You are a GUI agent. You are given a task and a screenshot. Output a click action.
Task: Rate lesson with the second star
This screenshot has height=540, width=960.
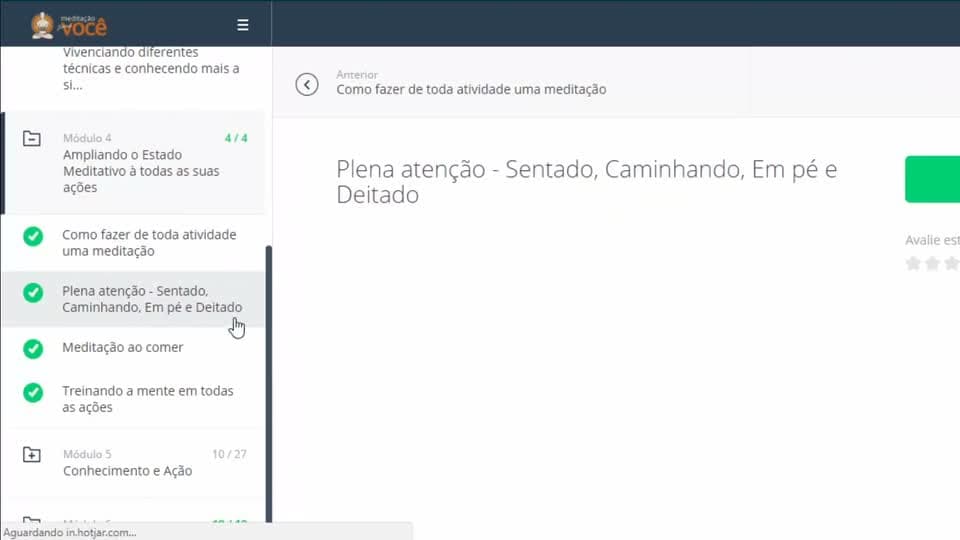tap(932, 263)
